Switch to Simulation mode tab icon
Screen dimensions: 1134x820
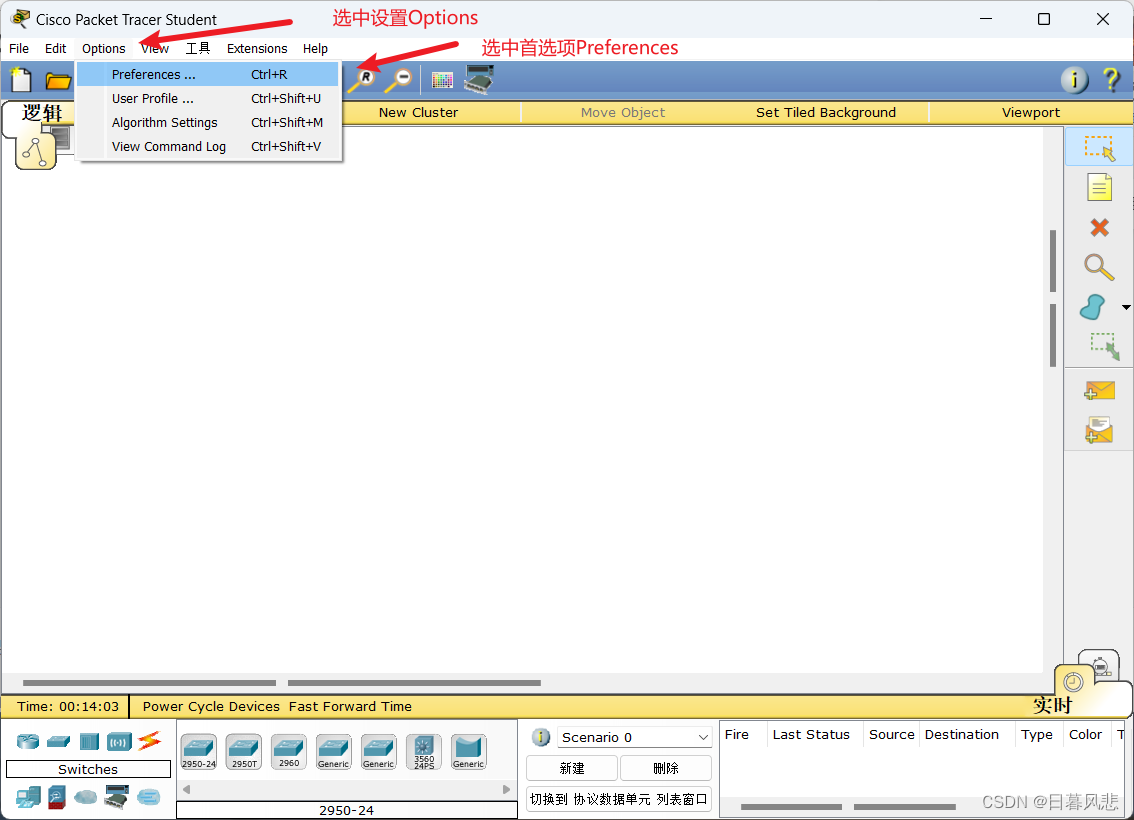[1099, 663]
